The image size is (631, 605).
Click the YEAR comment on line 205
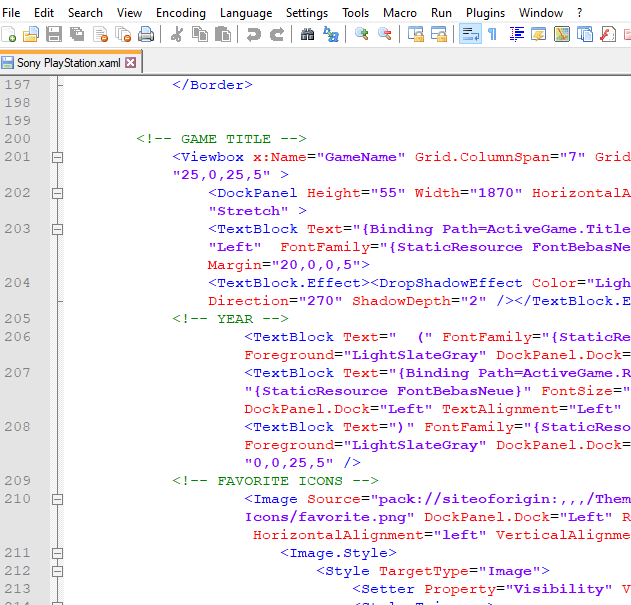click(230, 319)
